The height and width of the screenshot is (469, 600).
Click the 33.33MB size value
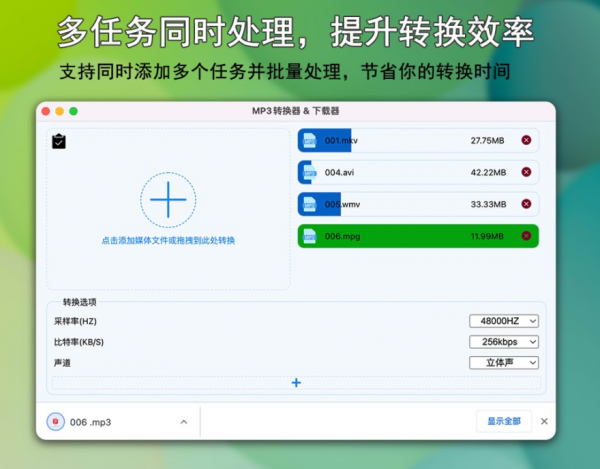[488, 204]
